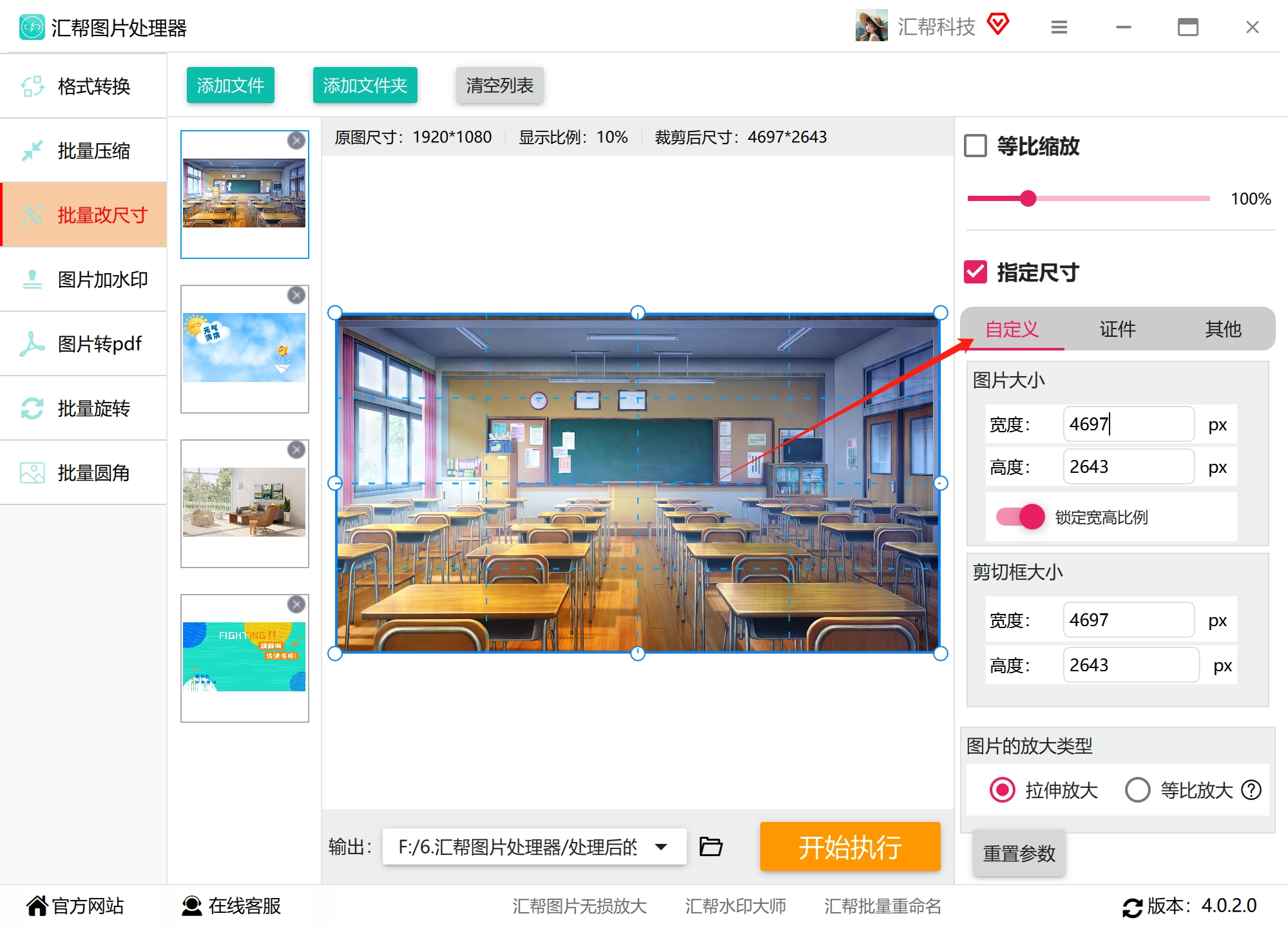Click the 开始执行 button
1288x927 pixels.
(x=850, y=846)
